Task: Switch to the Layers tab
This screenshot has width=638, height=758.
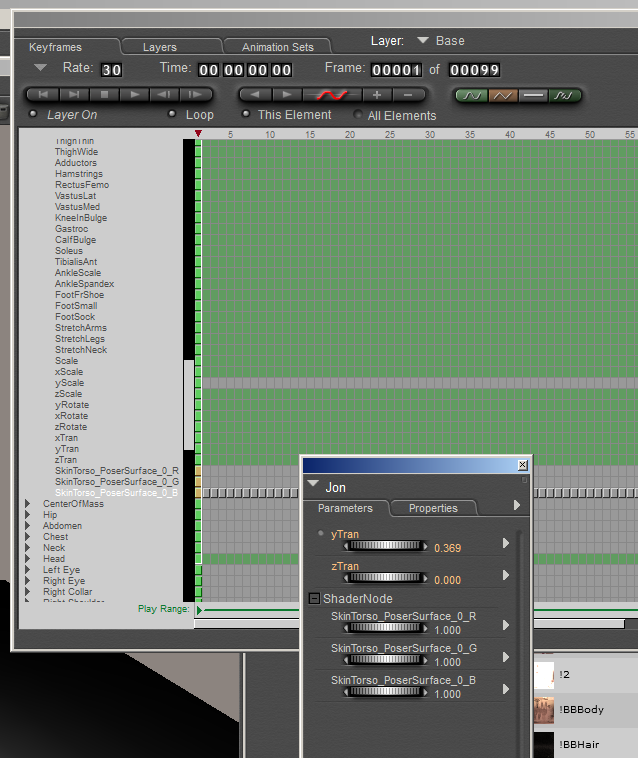Action: [159, 47]
